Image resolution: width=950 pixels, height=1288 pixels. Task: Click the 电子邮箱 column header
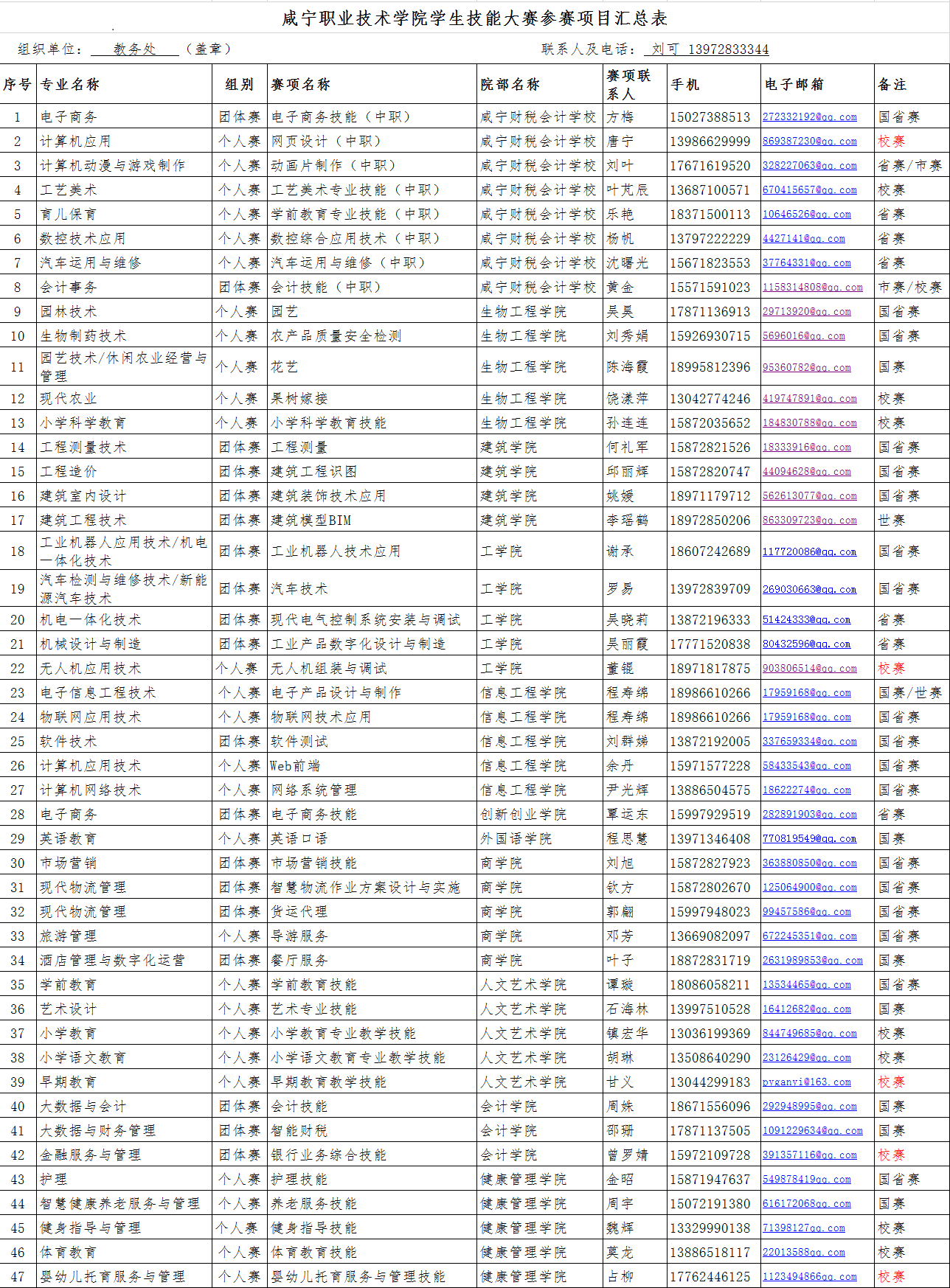click(x=794, y=85)
